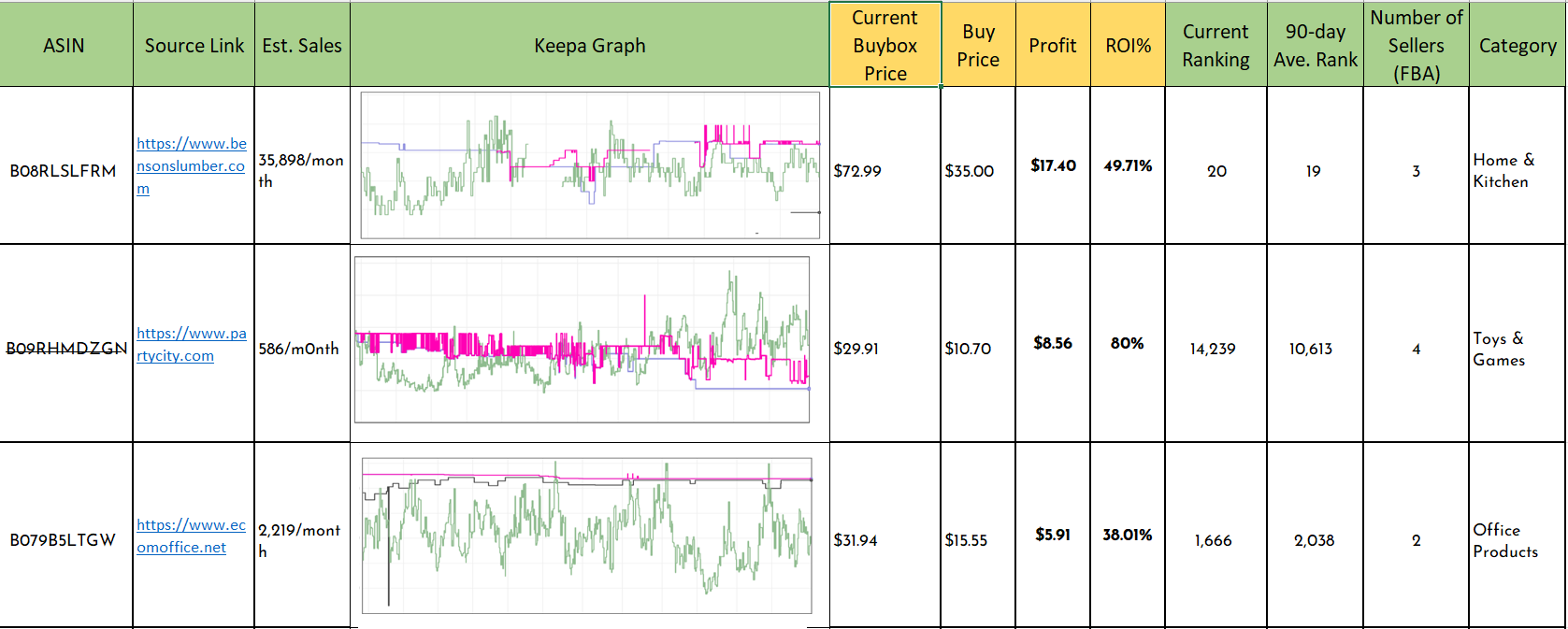Select FBA sellers count for Home & Kitchen row
1568x629 pixels.
tap(1416, 165)
